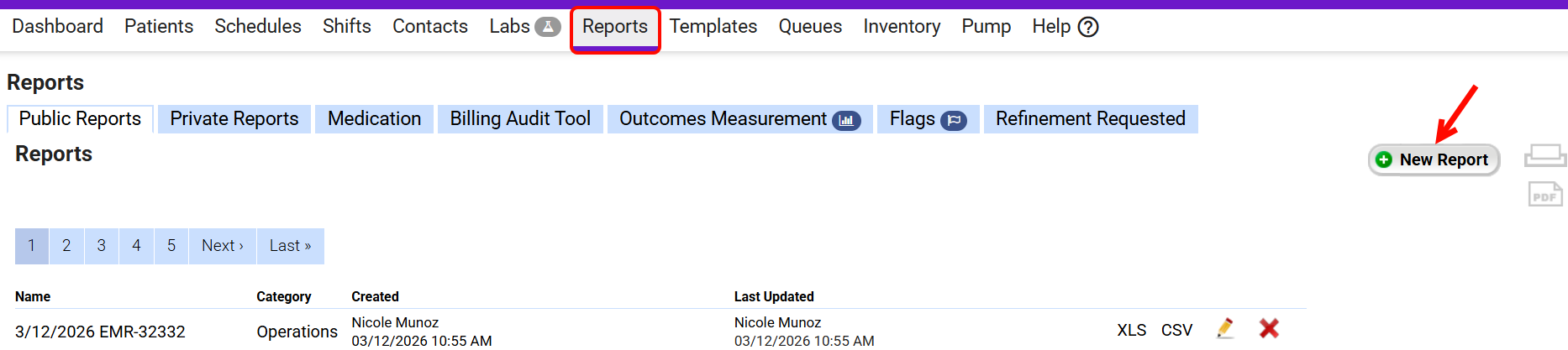Click the print icon

[1544, 155]
